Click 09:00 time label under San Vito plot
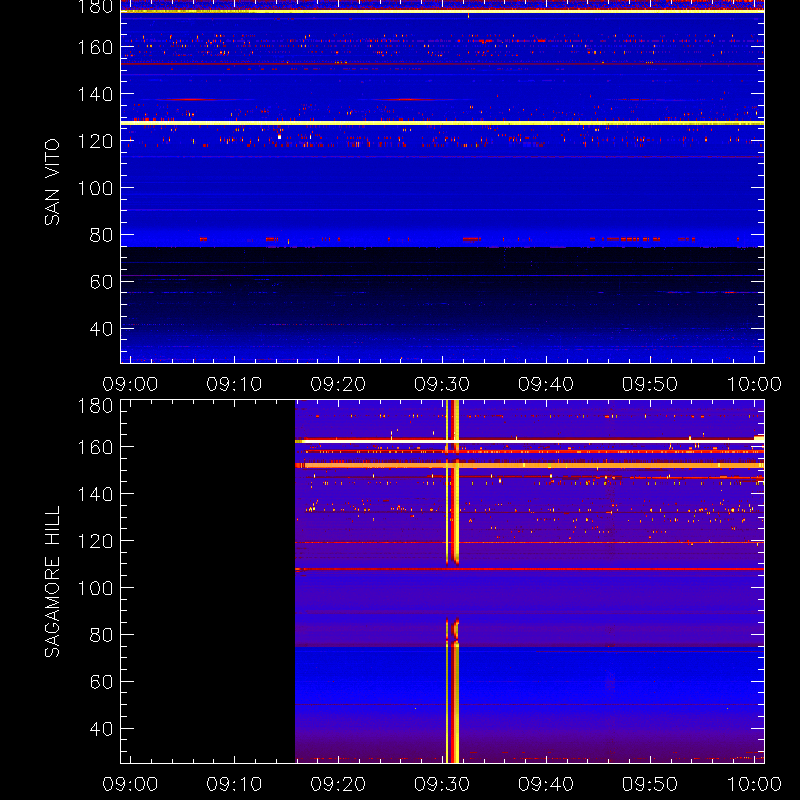This screenshot has width=800, height=800. click(x=130, y=384)
